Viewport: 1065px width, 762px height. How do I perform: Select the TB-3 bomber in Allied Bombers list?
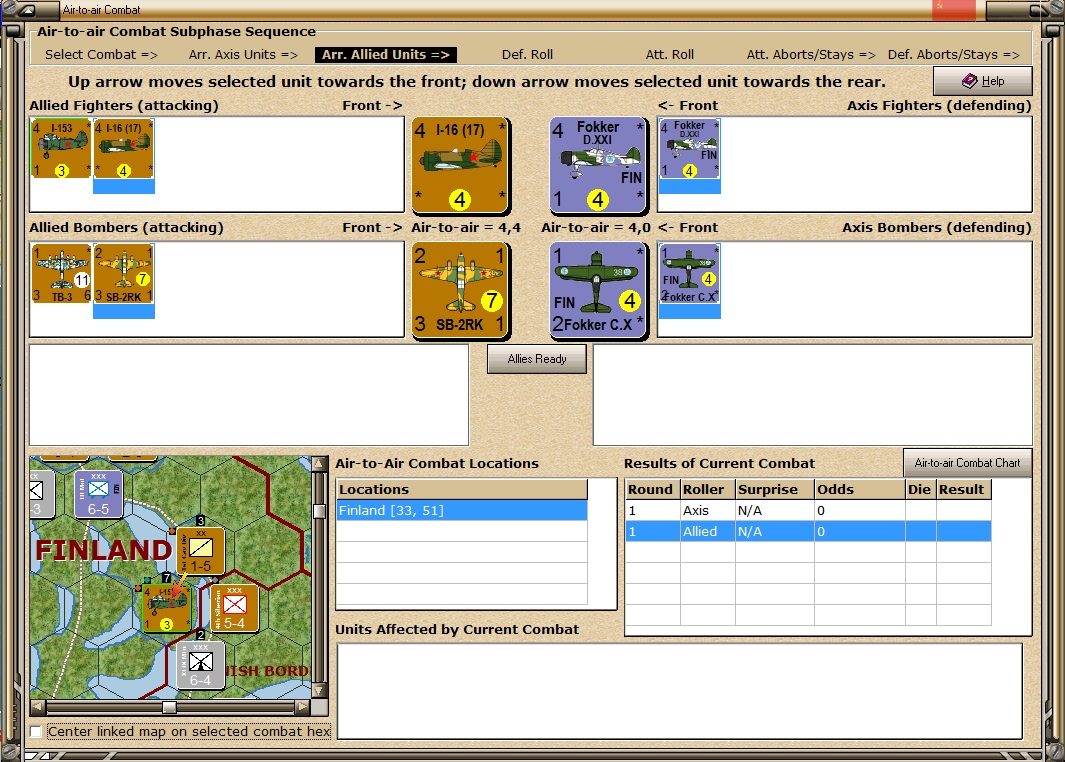(61, 274)
